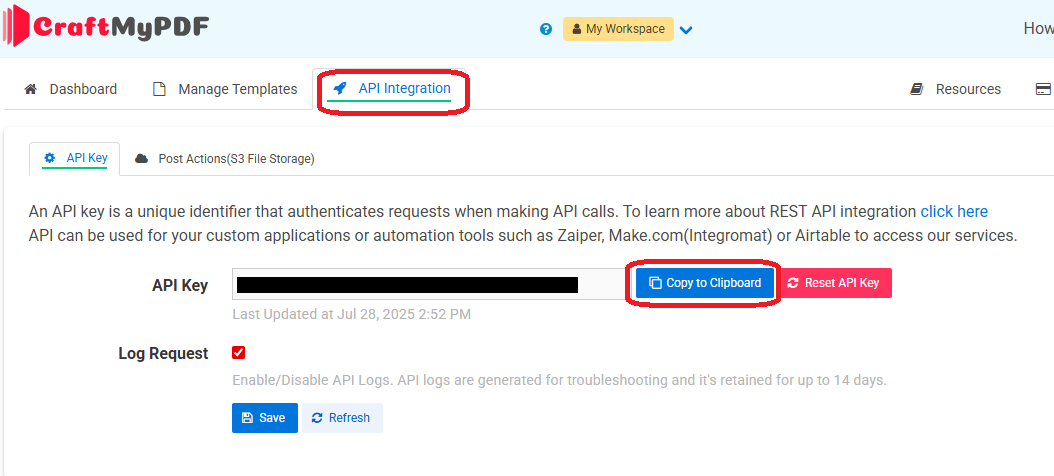Click the "Log Request" label
This screenshot has width=1054, height=476.
click(x=163, y=354)
